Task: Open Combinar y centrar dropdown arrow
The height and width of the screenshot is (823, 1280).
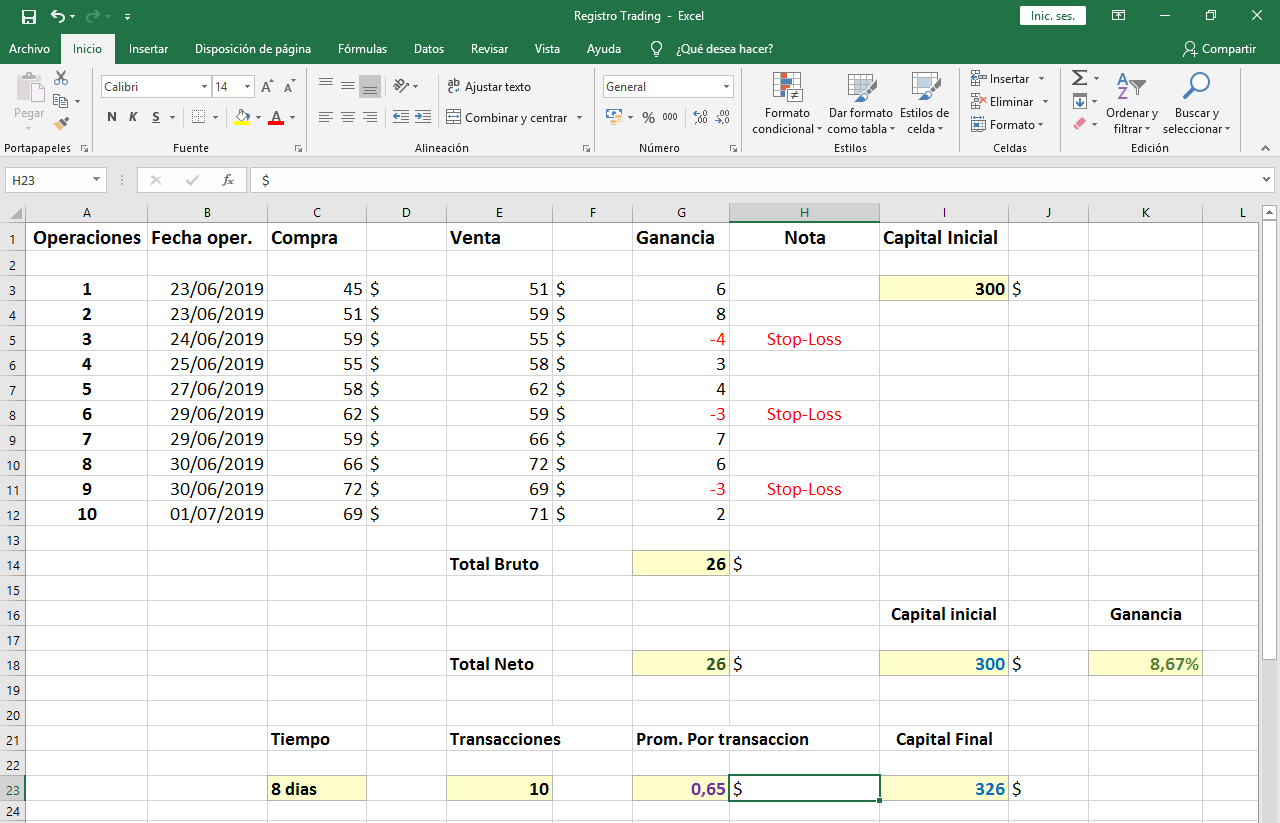Action: 579,117
